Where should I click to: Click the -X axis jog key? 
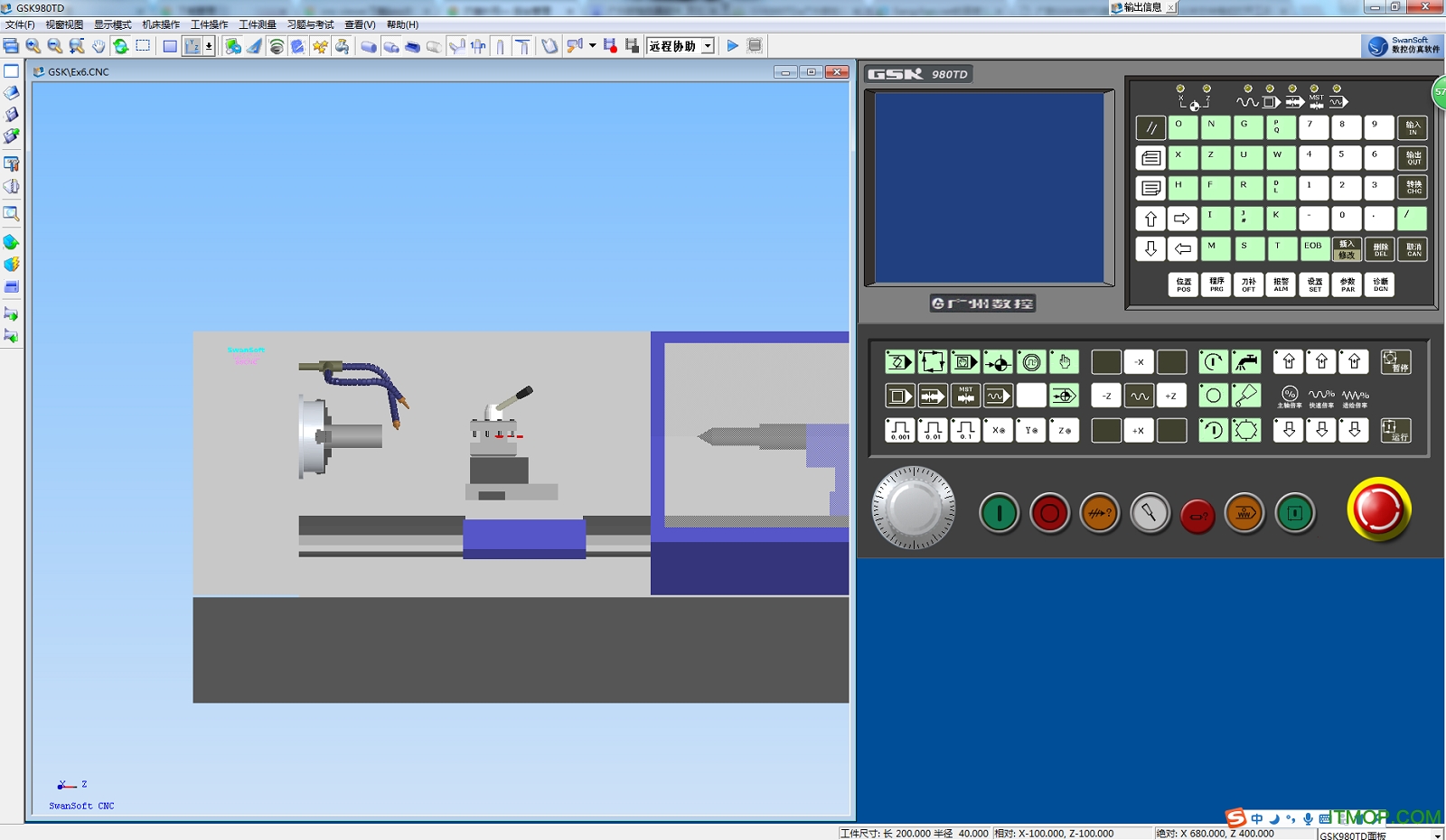tap(1139, 362)
